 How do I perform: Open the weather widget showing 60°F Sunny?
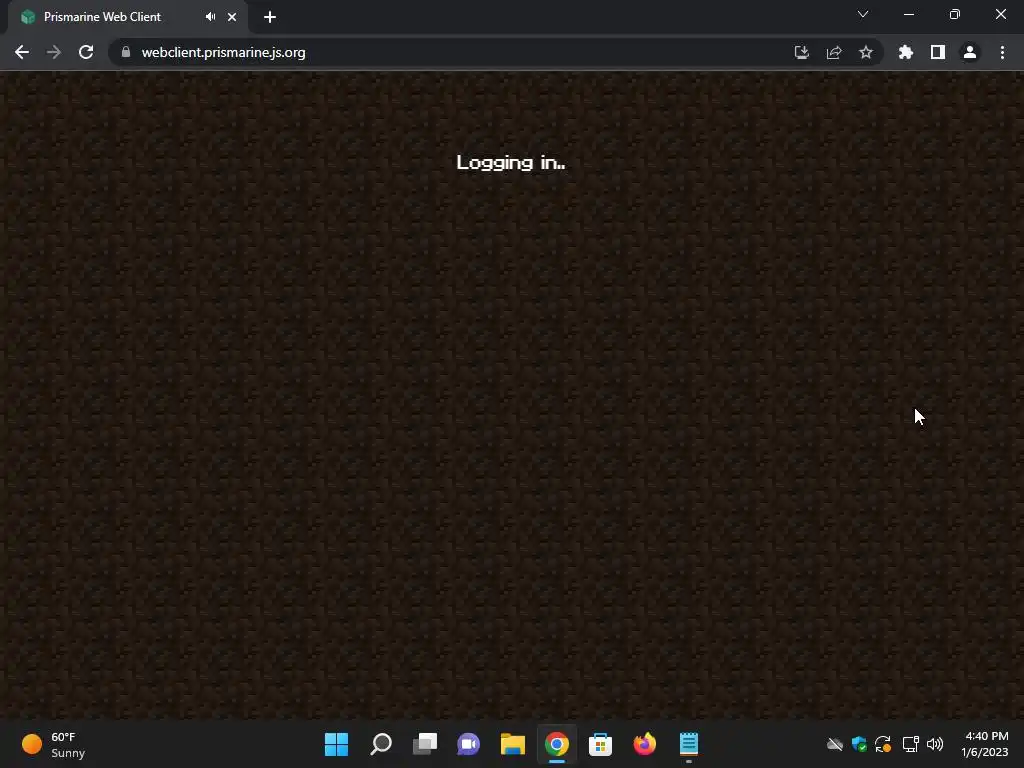(54, 744)
